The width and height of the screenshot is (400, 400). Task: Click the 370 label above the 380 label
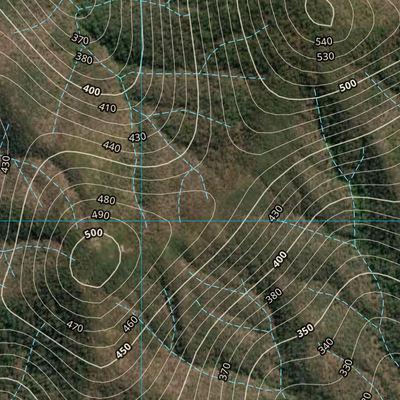80,39
